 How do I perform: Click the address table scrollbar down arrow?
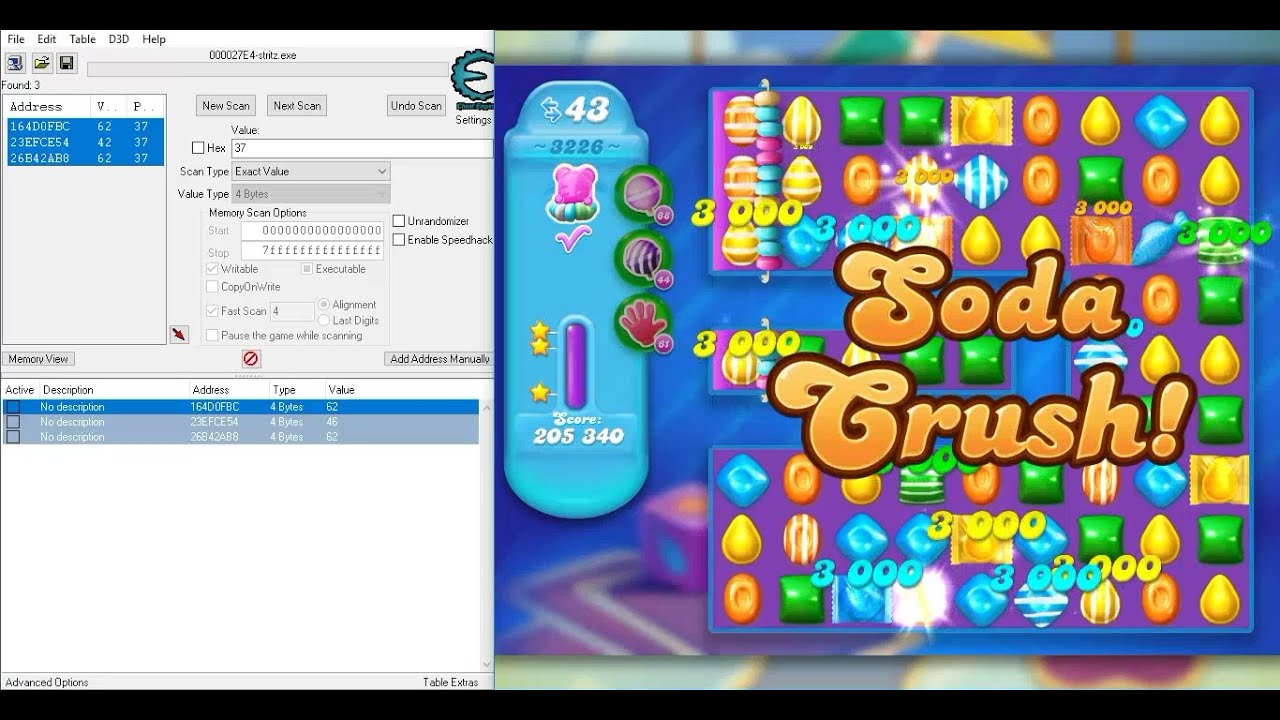[487, 664]
